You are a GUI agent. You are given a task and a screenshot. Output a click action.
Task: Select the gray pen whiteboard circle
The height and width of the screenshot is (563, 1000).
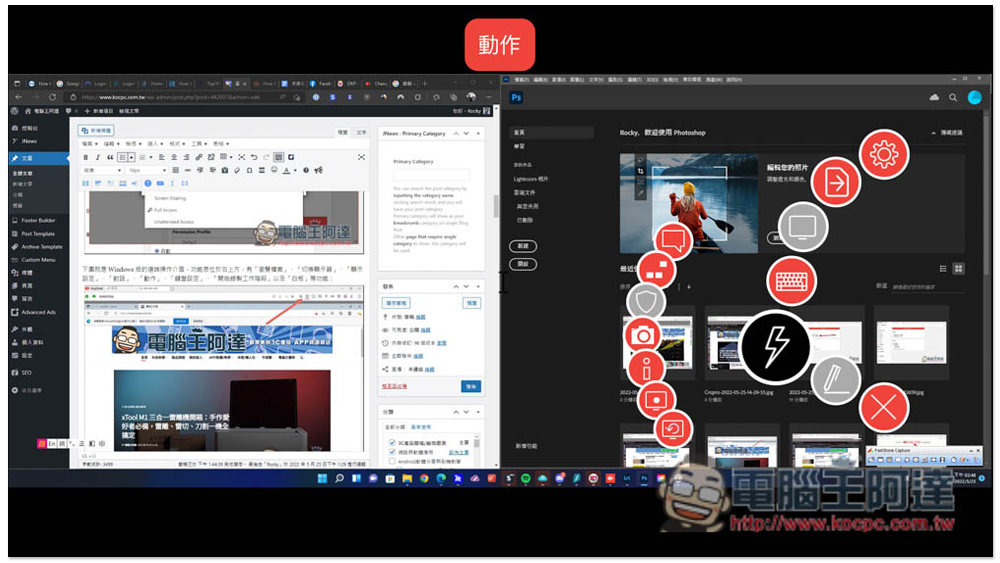coord(835,381)
